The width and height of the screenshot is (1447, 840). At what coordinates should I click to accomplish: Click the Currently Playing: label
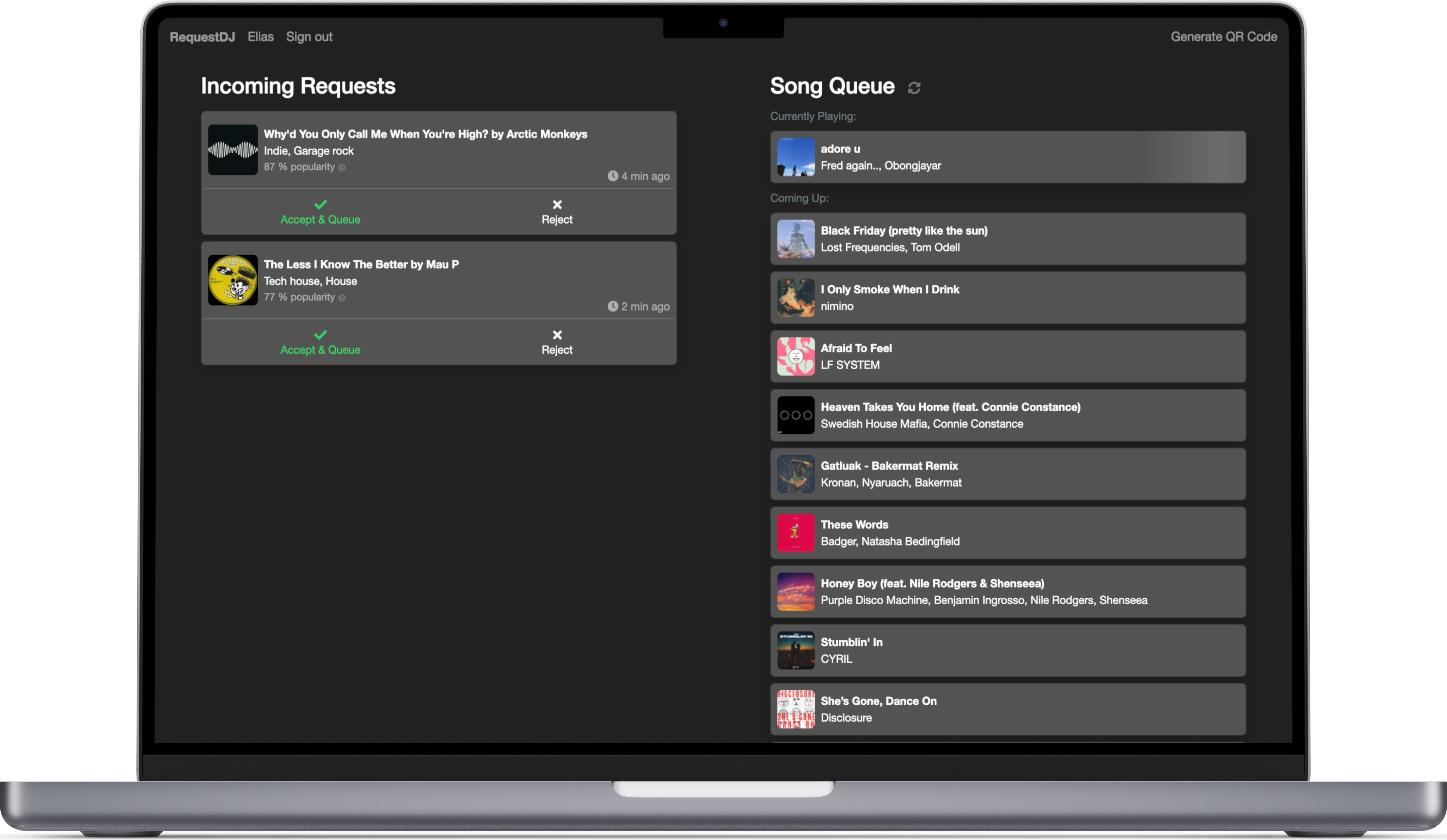(812, 117)
